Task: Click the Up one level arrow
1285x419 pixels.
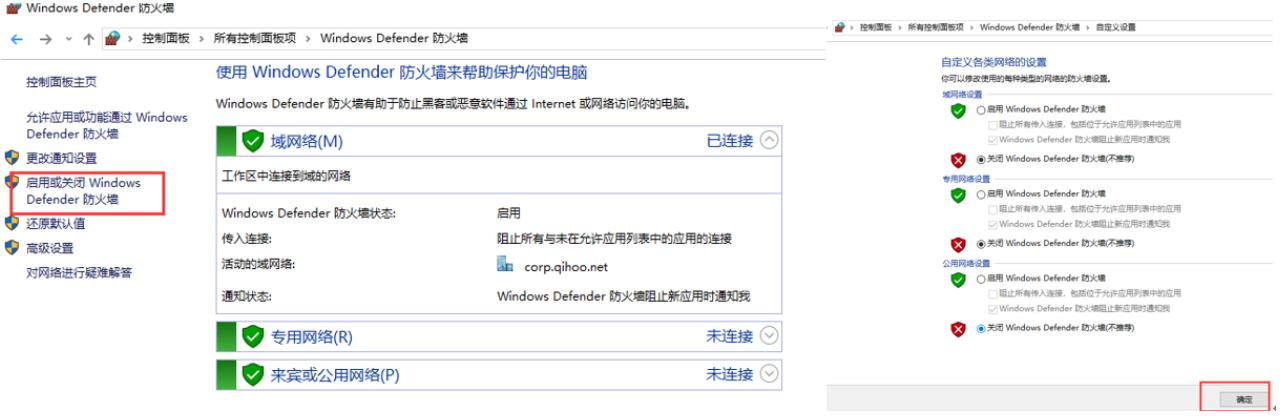Action: (x=89, y=39)
